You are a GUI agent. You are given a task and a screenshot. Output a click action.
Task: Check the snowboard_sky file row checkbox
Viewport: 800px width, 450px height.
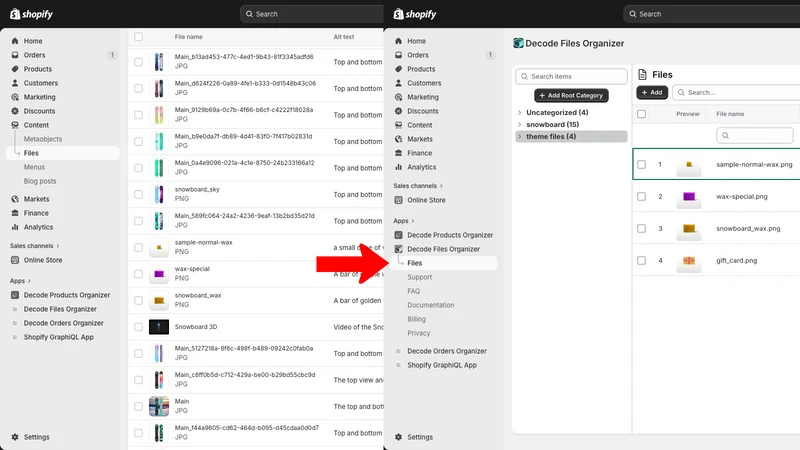[x=138, y=194]
